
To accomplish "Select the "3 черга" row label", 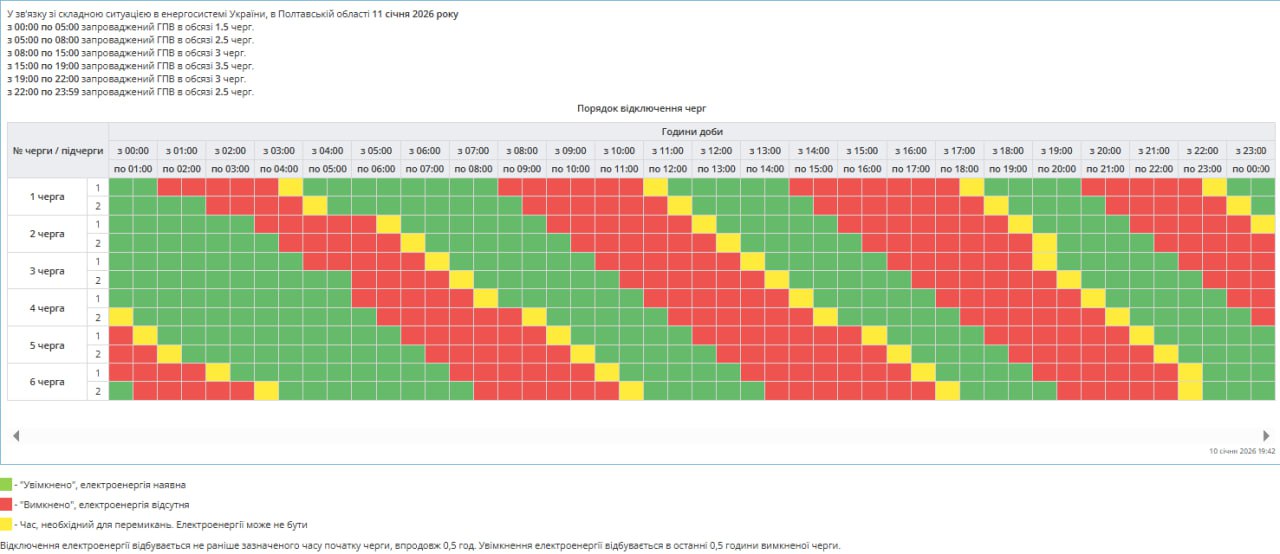I will click(x=47, y=271).
